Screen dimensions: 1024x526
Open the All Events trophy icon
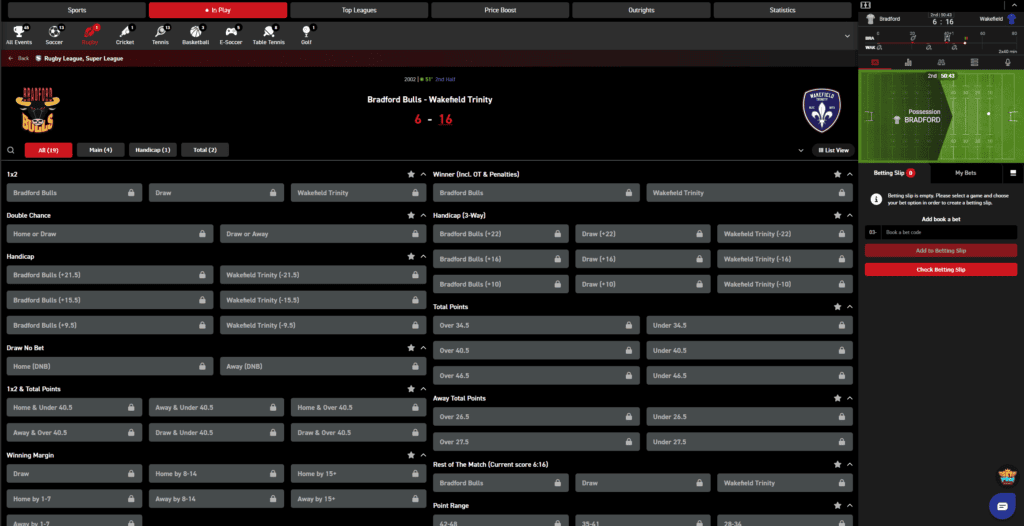18,31
